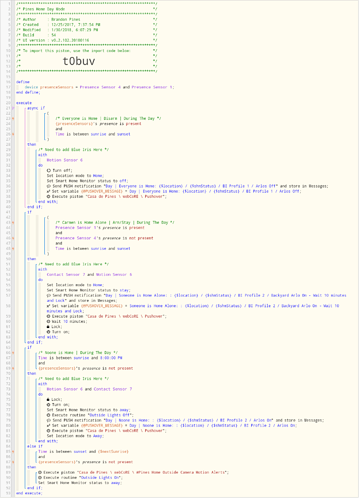Click the message icon of 'Noone is Home' push notification
This screenshot has height=500, width=360.
(x=48, y=420)
